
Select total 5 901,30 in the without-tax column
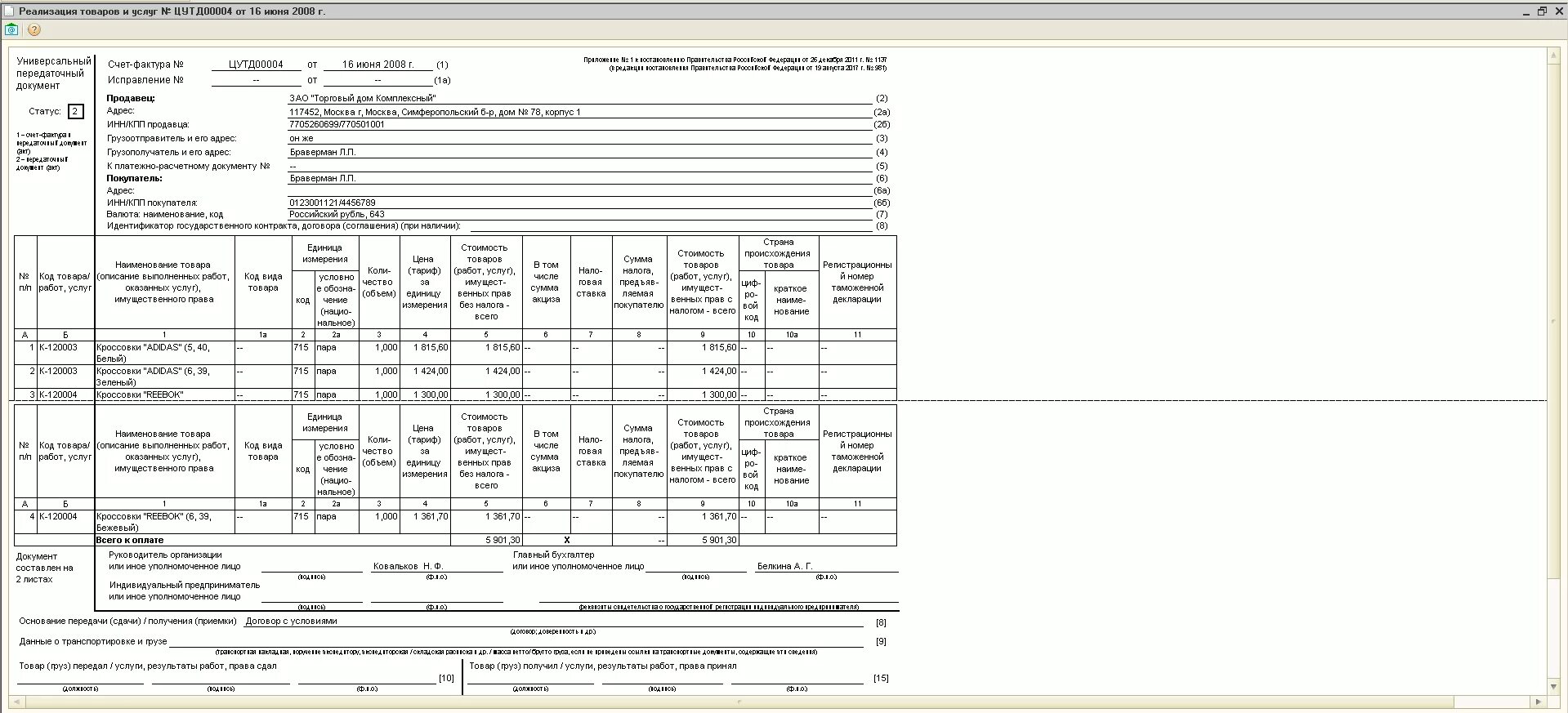click(x=503, y=540)
